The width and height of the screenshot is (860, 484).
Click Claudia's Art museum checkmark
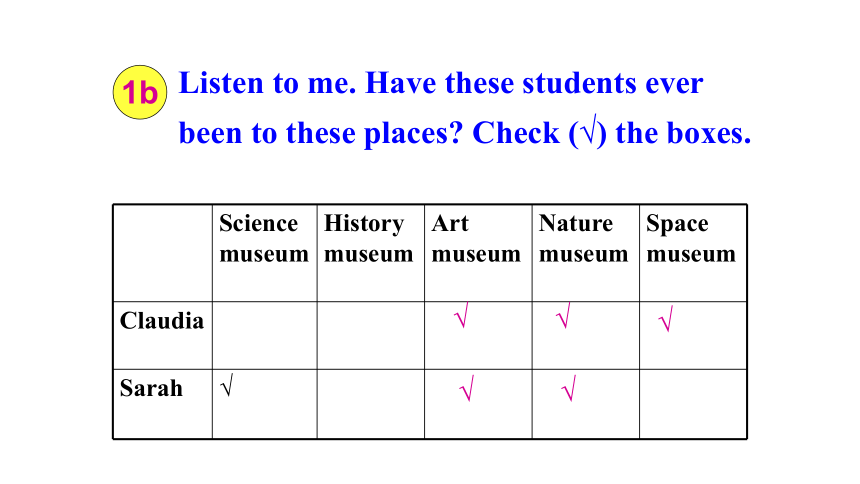(x=462, y=316)
